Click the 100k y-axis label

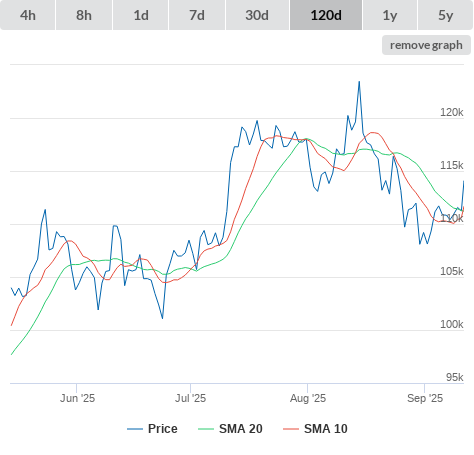tap(452, 324)
